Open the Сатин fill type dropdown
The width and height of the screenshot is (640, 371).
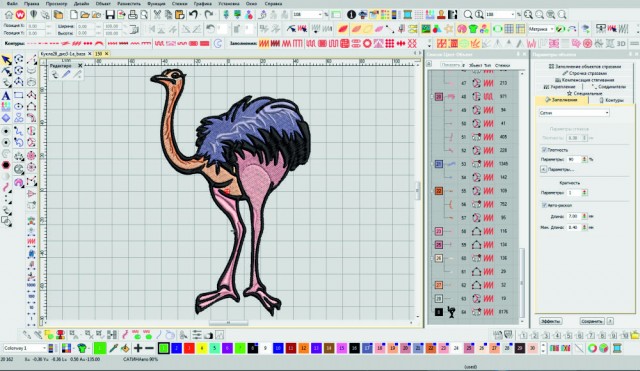click(x=574, y=113)
